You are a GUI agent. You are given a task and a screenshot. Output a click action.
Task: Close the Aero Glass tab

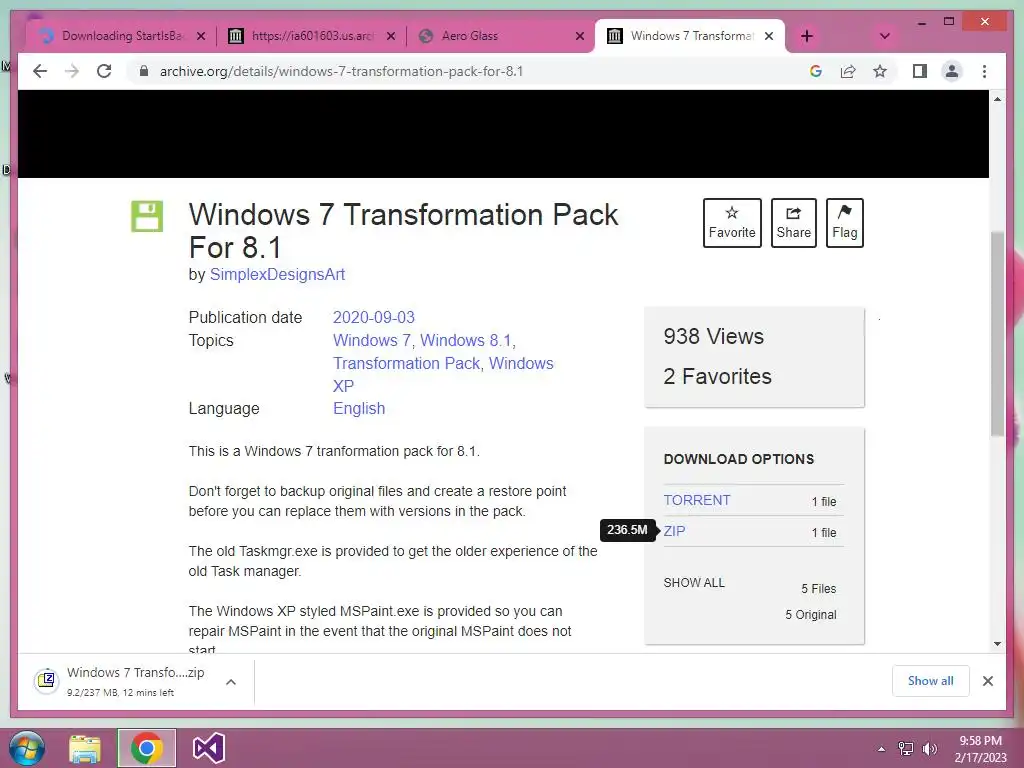[579, 36]
